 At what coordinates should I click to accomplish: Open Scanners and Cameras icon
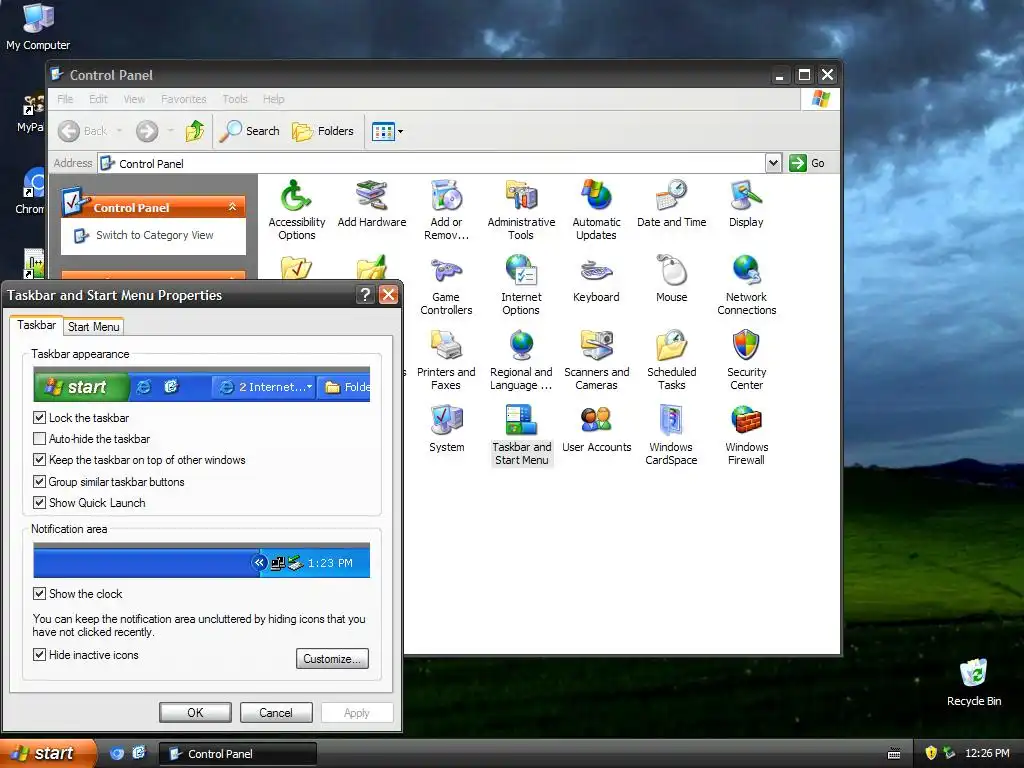[x=596, y=360]
